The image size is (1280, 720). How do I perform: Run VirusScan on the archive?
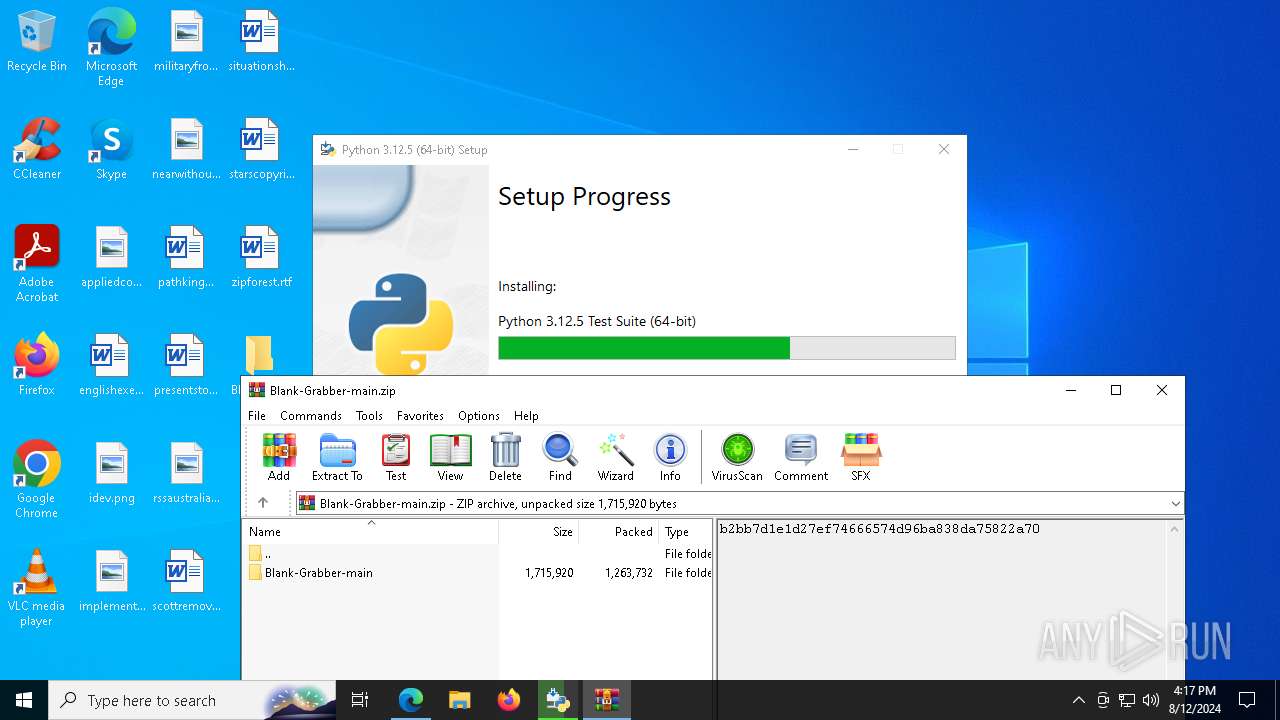(x=737, y=458)
